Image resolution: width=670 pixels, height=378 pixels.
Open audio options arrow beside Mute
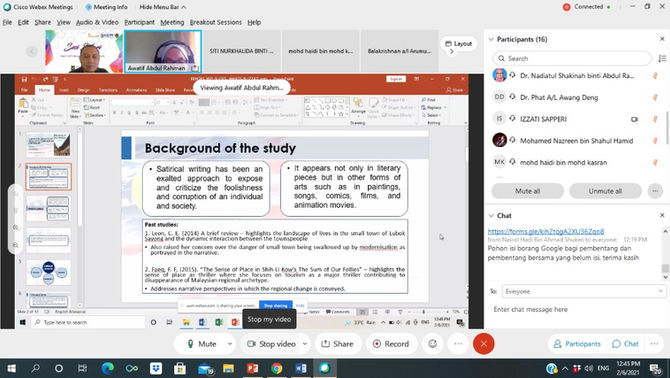point(230,344)
